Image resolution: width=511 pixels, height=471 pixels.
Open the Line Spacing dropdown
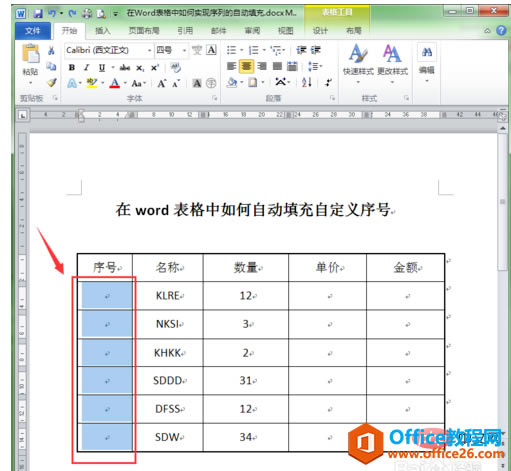[x=315, y=66]
